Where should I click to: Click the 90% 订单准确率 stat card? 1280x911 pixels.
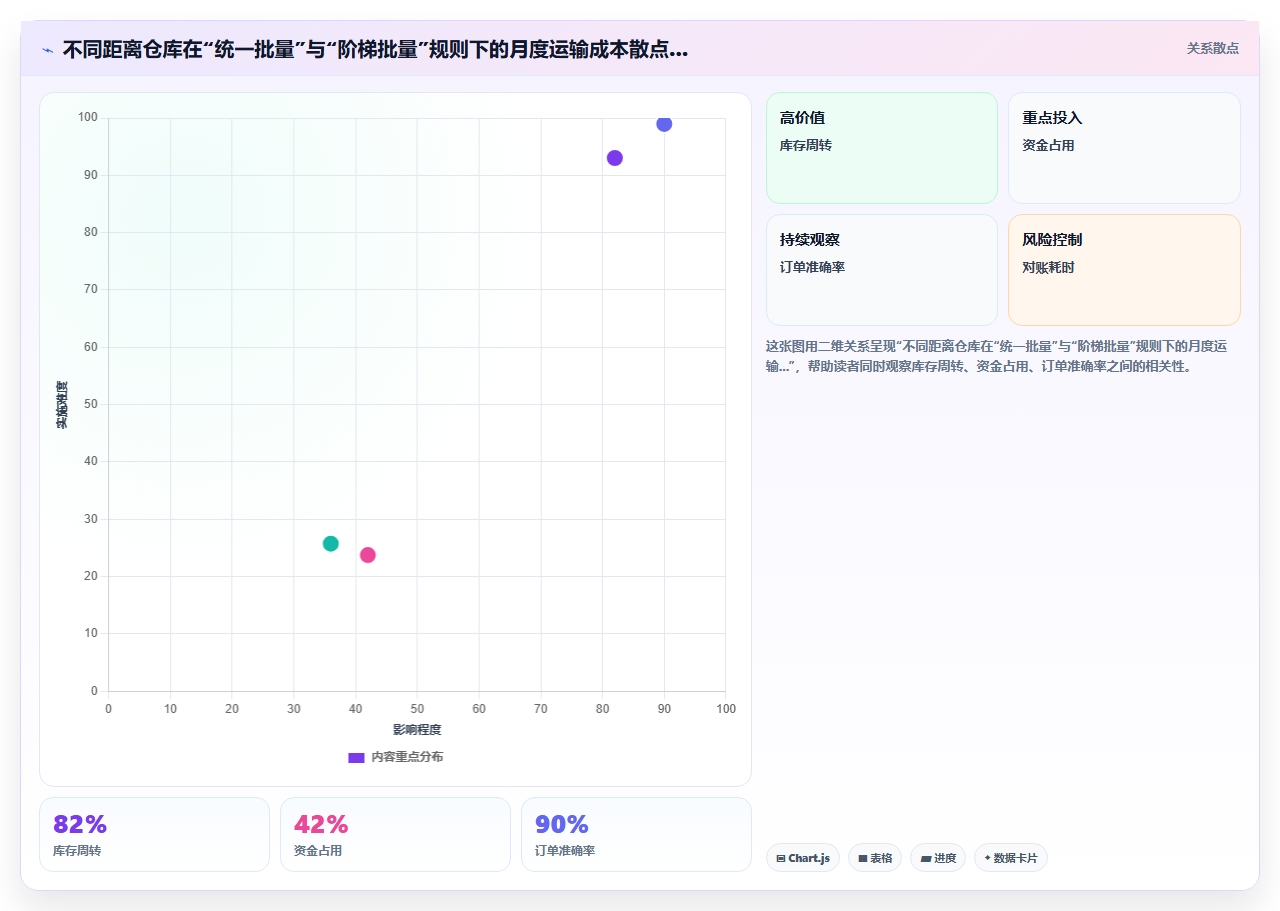pos(636,834)
